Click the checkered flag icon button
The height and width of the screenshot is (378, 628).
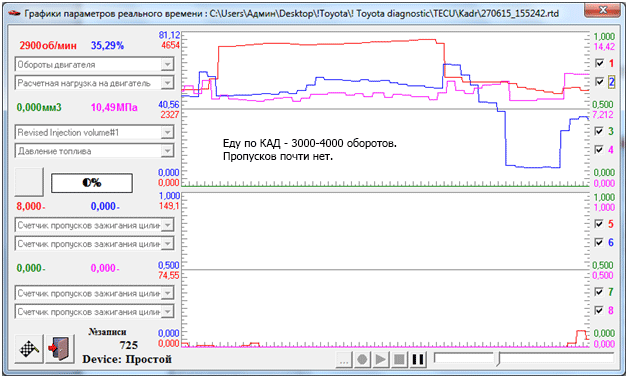[x=29, y=349]
